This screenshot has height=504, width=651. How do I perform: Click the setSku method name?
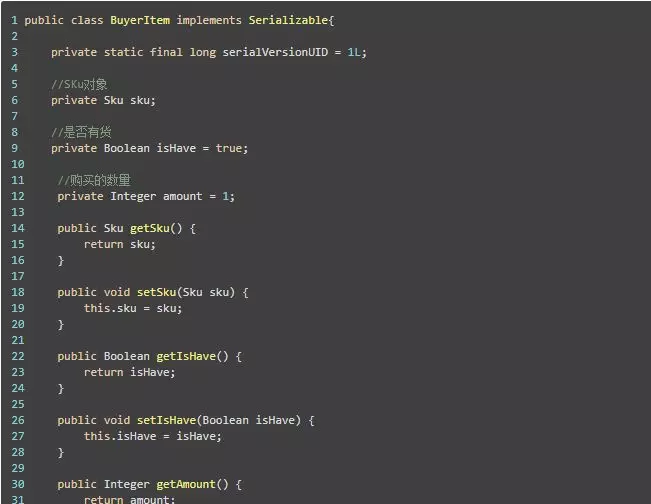[x=157, y=292]
